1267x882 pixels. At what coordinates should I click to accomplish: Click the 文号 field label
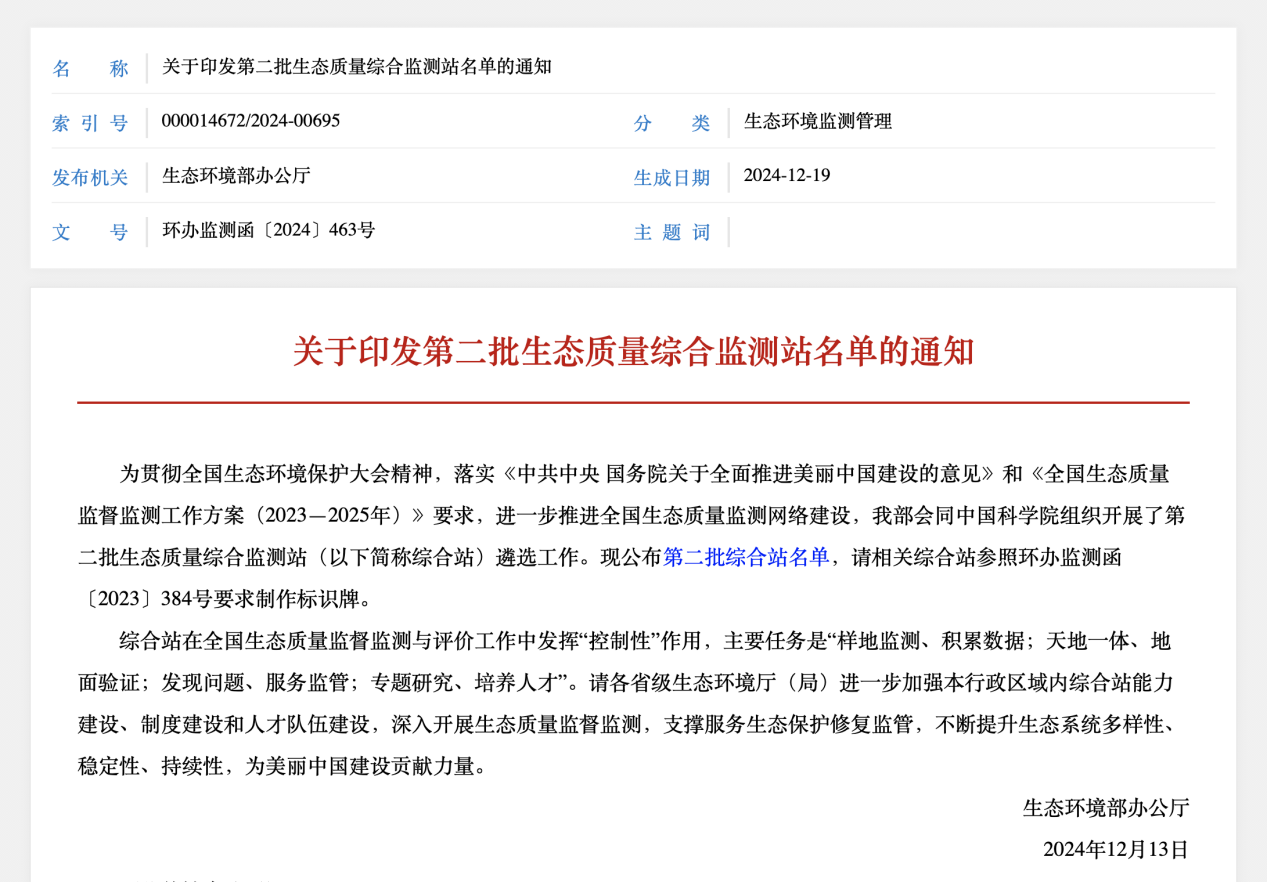pyautogui.click(x=90, y=232)
